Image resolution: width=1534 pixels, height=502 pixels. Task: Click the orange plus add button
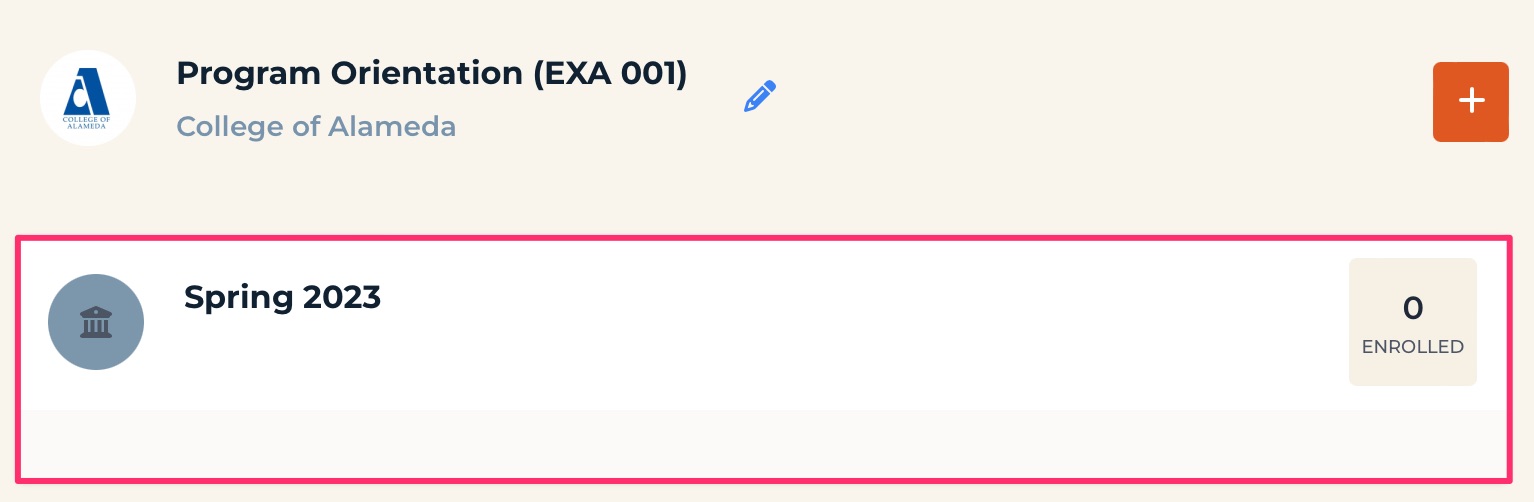coord(1470,101)
